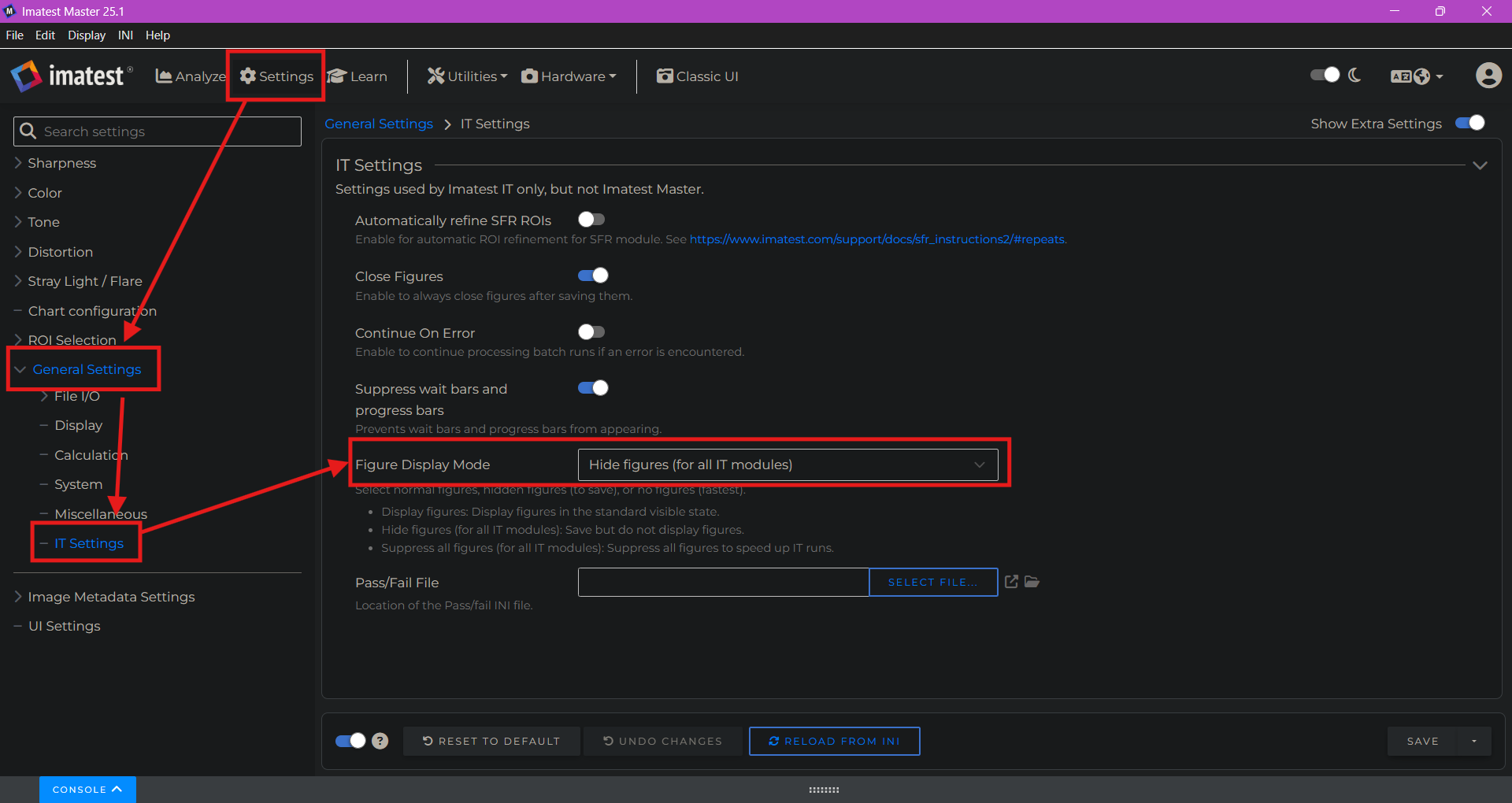1512x803 pixels.
Task: Toggle Suppress wait bars switch
Action: [593, 388]
